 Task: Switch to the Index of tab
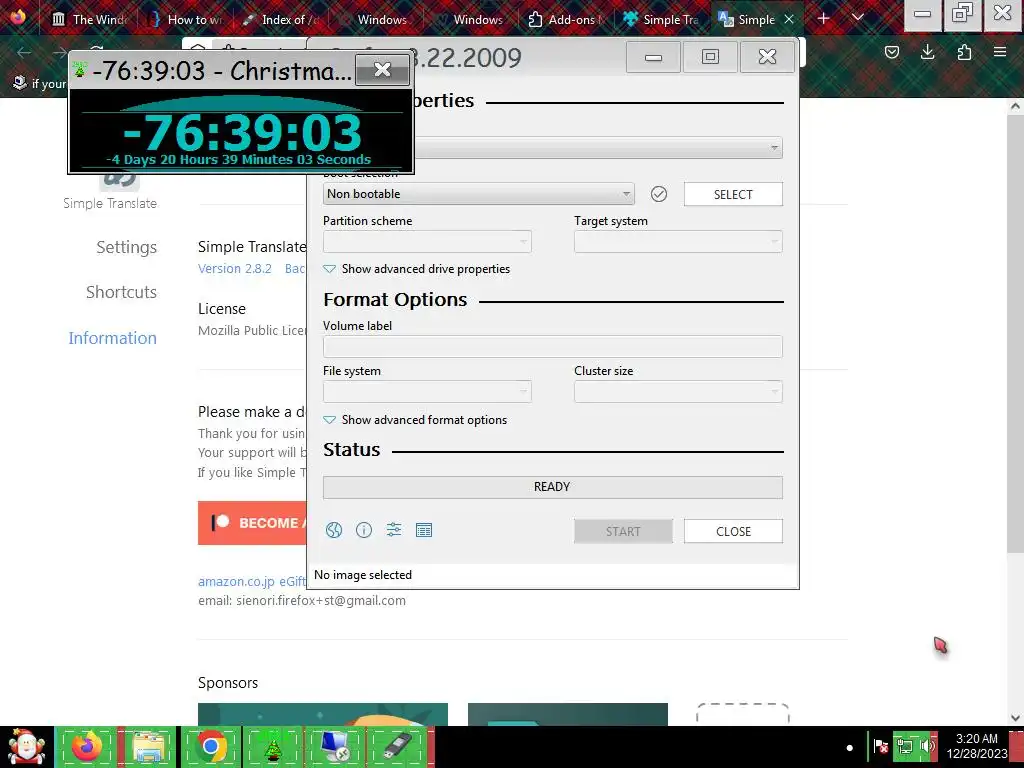coord(281,20)
